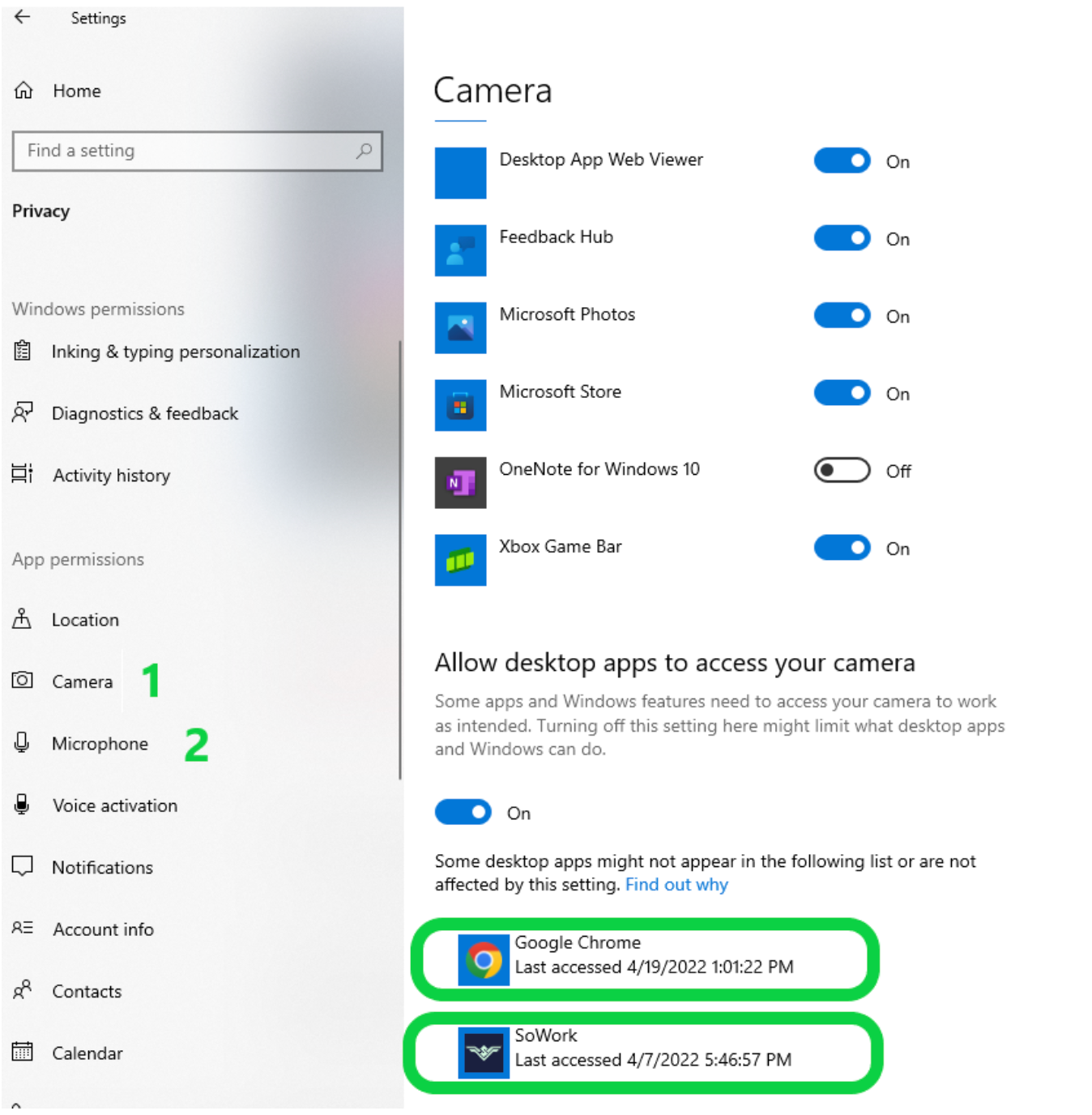The width and height of the screenshot is (1092, 1115).
Task: Click the Camera page heading
Action: click(x=493, y=90)
